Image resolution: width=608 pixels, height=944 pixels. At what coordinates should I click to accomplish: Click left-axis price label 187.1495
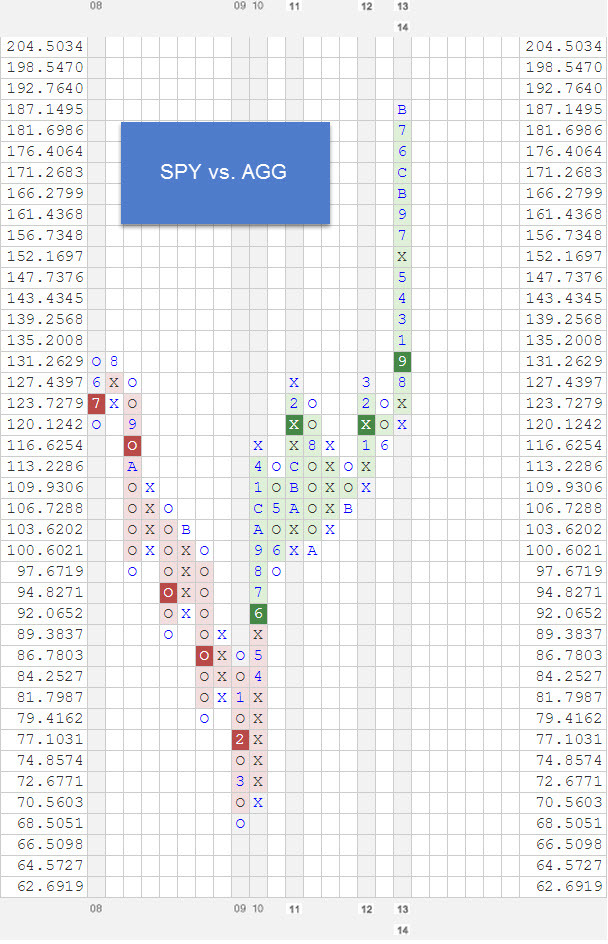point(45,110)
